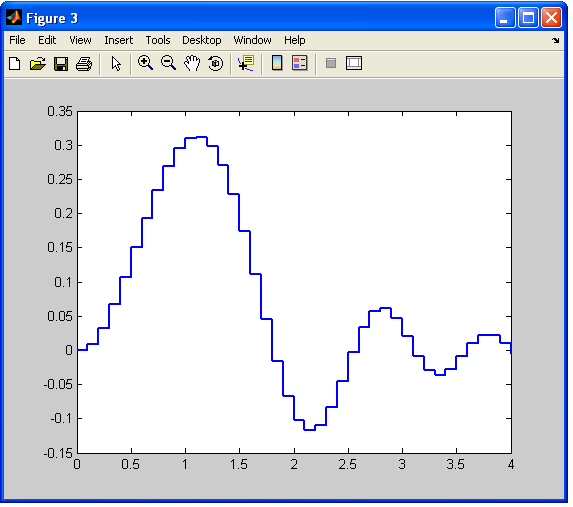
Task: Insert a colorbar using the toolbar icon
Action: pos(277,63)
